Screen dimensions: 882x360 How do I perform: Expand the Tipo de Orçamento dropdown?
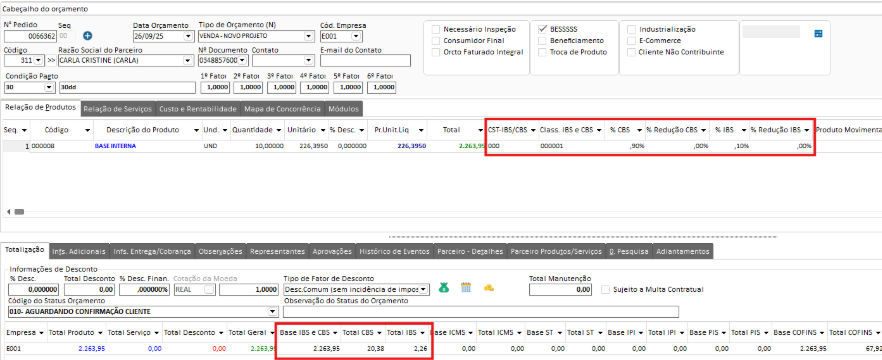pos(308,37)
